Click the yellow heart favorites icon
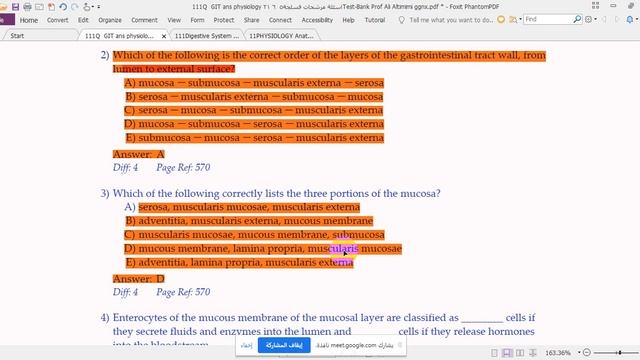Screen dimensions: 640x360 [501, 20]
